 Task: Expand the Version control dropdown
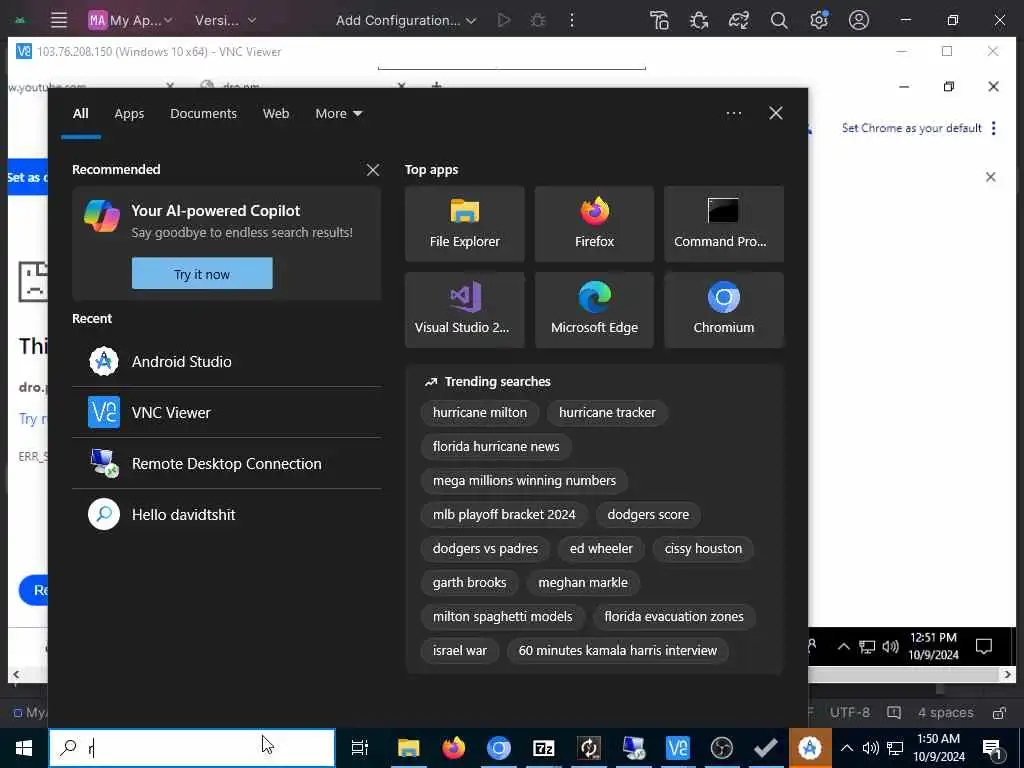(x=225, y=20)
